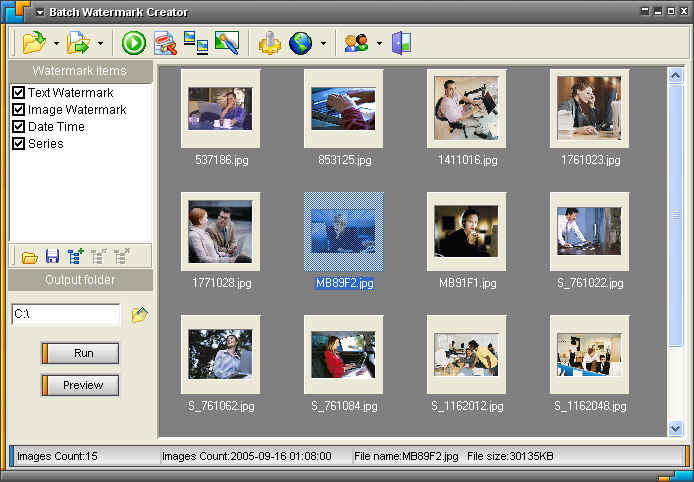Image resolution: width=694 pixels, height=482 pixels.
Task: Click the highlighted MB89F2.jpg thumbnail
Action: coord(343,231)
